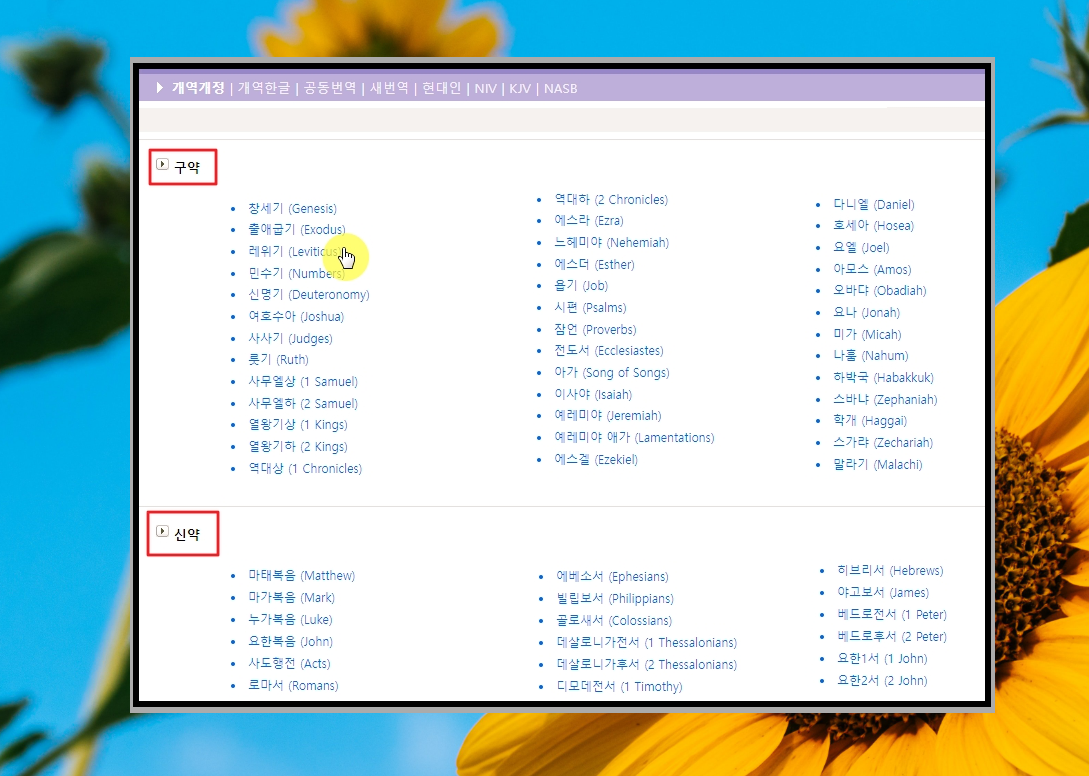
Task: Open 스가랴 (Zechariah)
Action: coord(883,442)
